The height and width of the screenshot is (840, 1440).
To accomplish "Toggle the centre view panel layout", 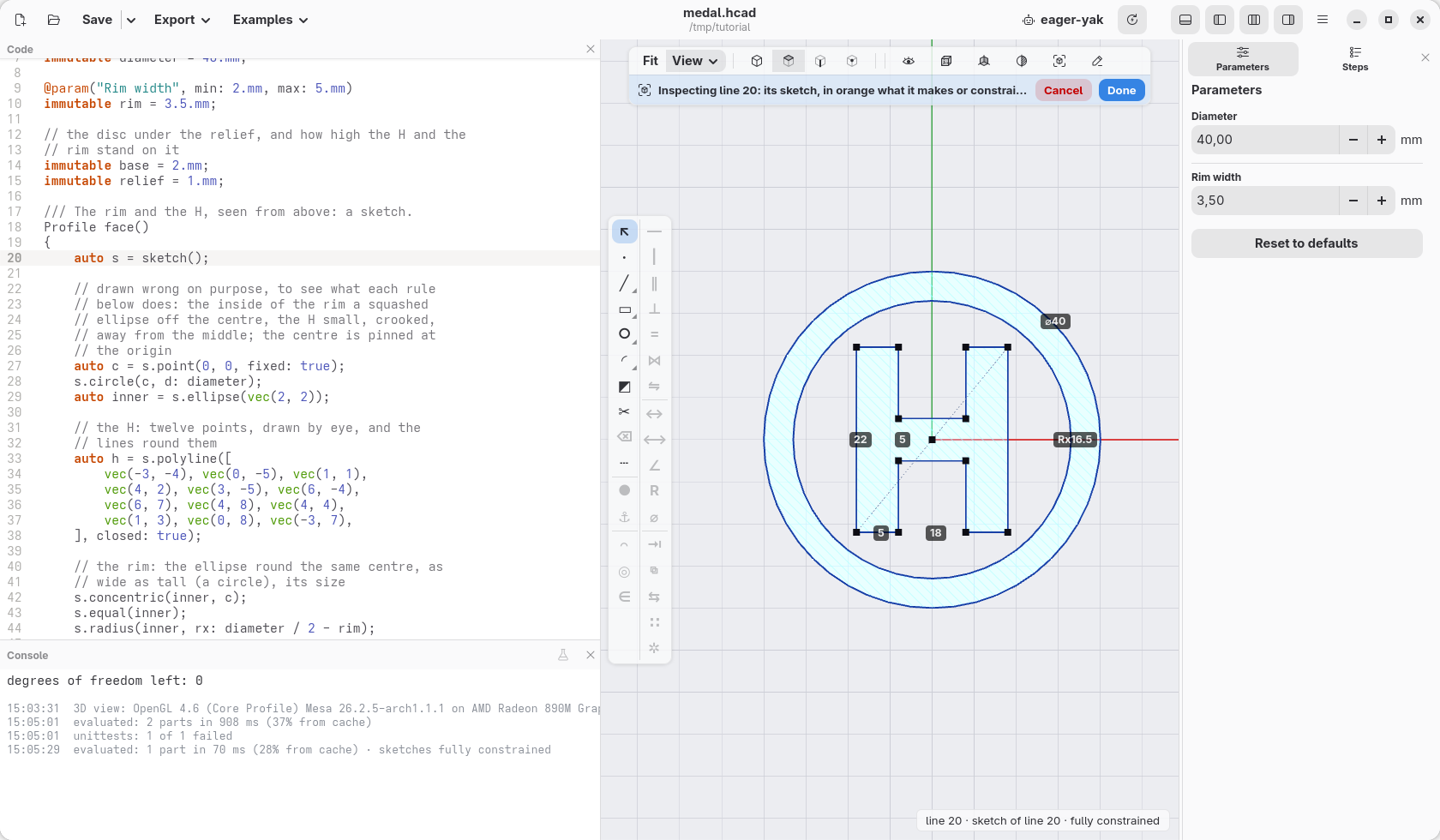I will coord(1254,20).
